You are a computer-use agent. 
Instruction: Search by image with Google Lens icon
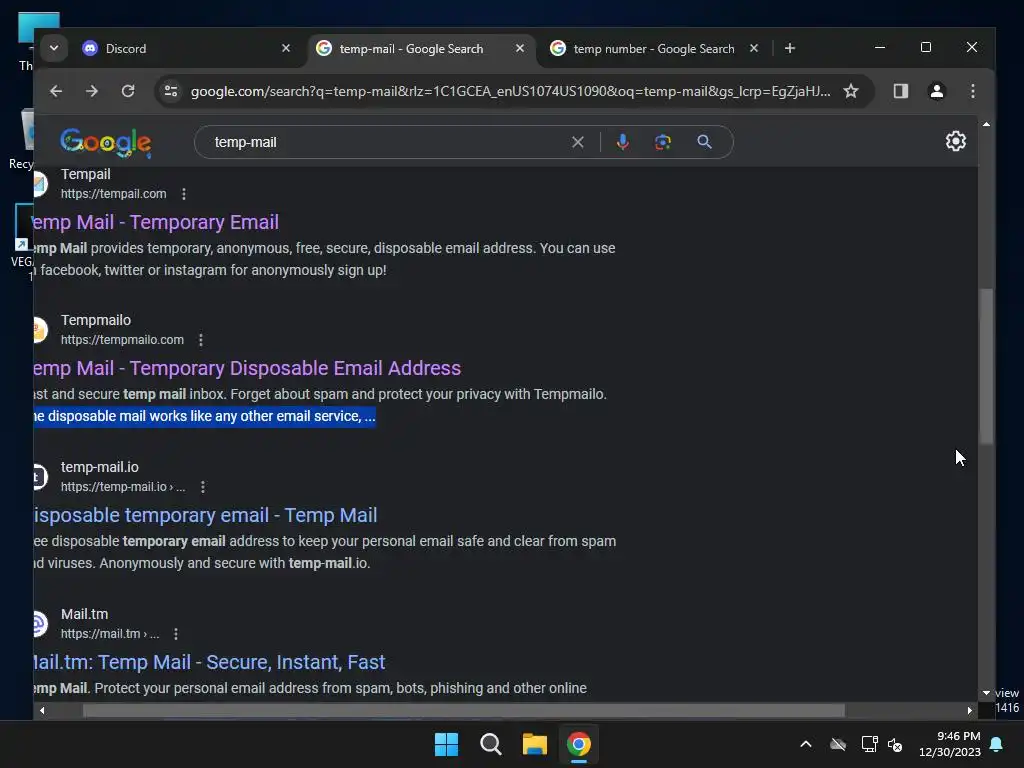coord(663,142)
